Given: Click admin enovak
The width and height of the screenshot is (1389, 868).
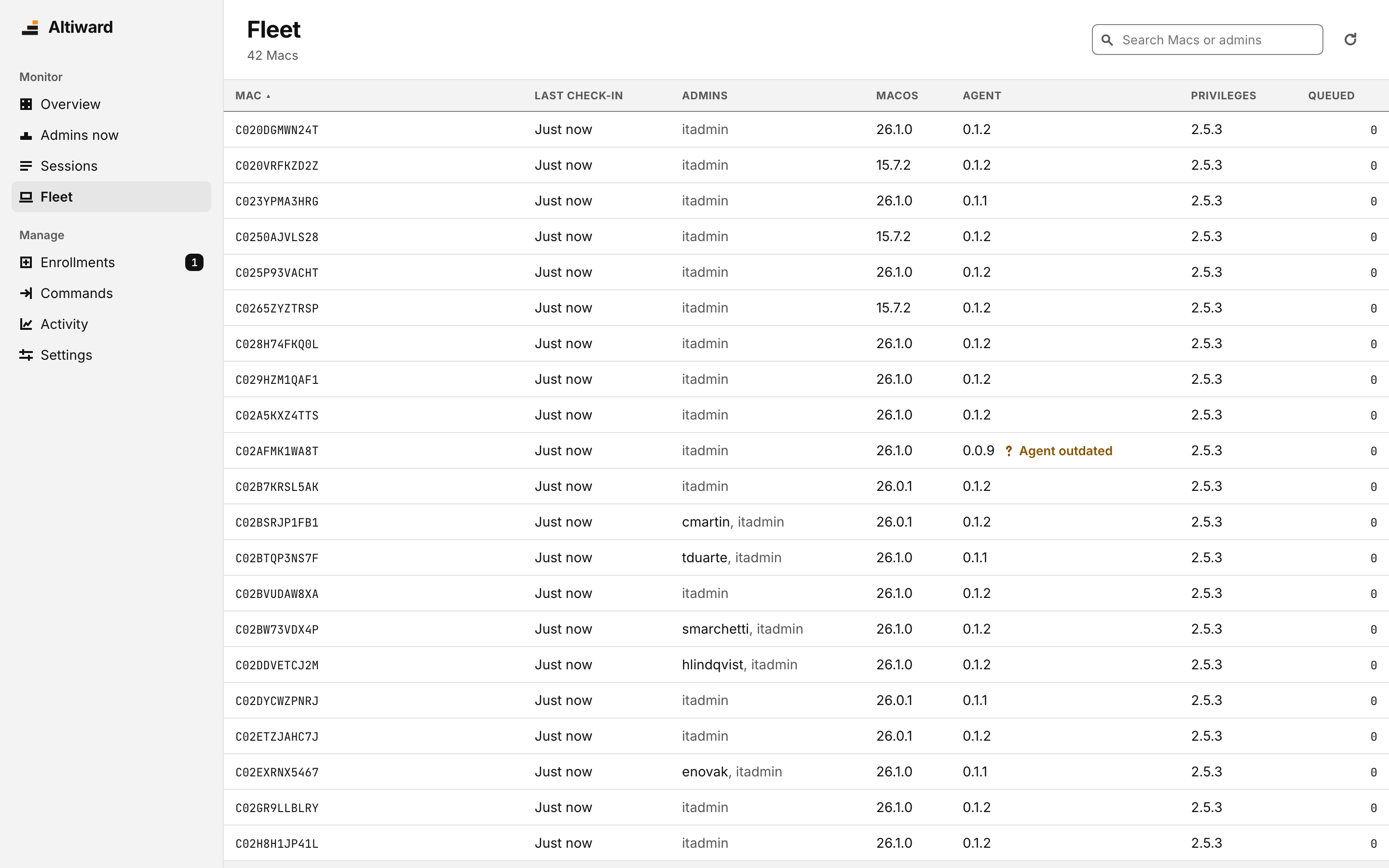Looking at the screenshot, I should pyautogui.click(x=704, y=772).
